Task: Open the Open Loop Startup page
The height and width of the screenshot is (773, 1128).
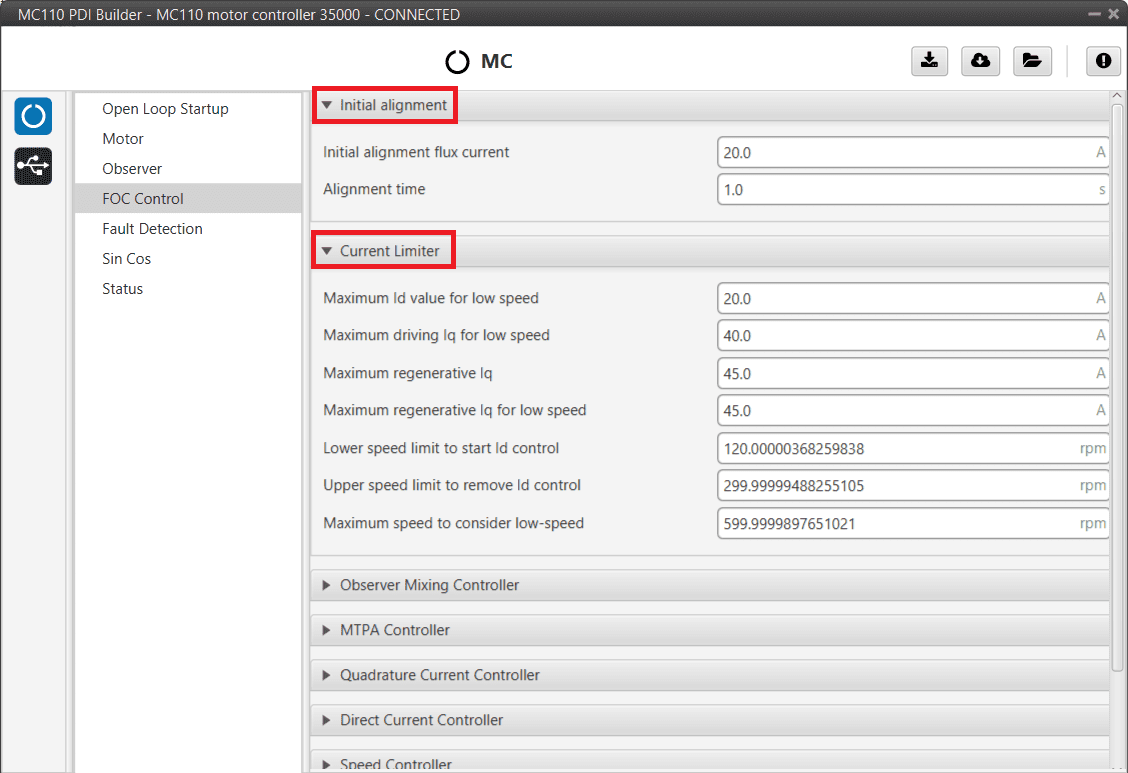Action: pos(188,109)
